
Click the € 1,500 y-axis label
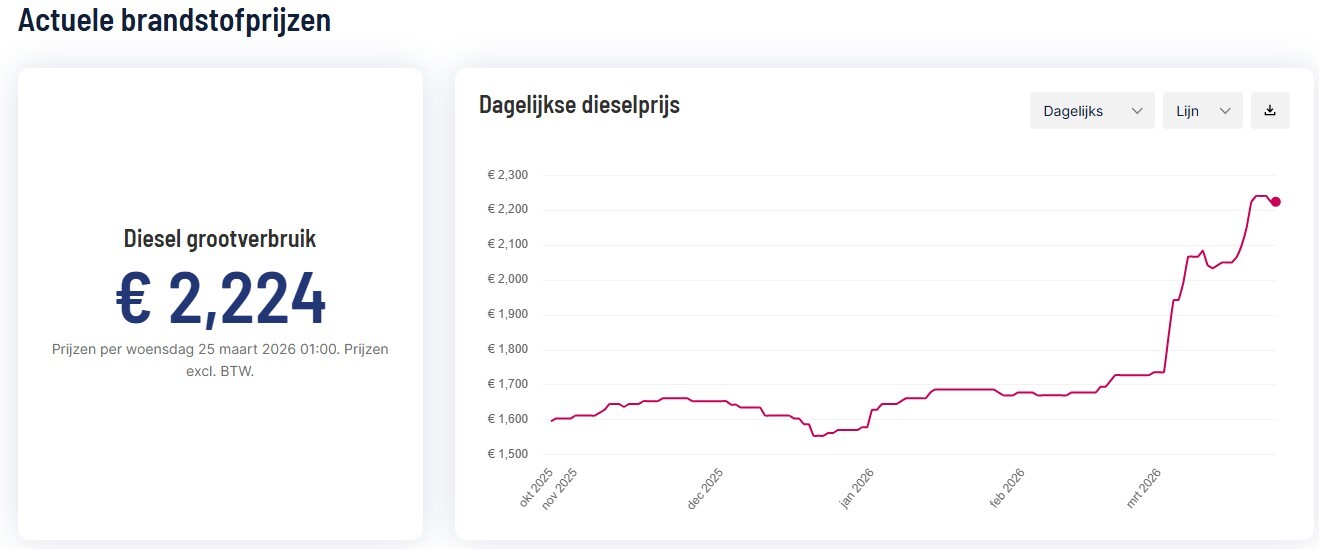pos(507,454)
